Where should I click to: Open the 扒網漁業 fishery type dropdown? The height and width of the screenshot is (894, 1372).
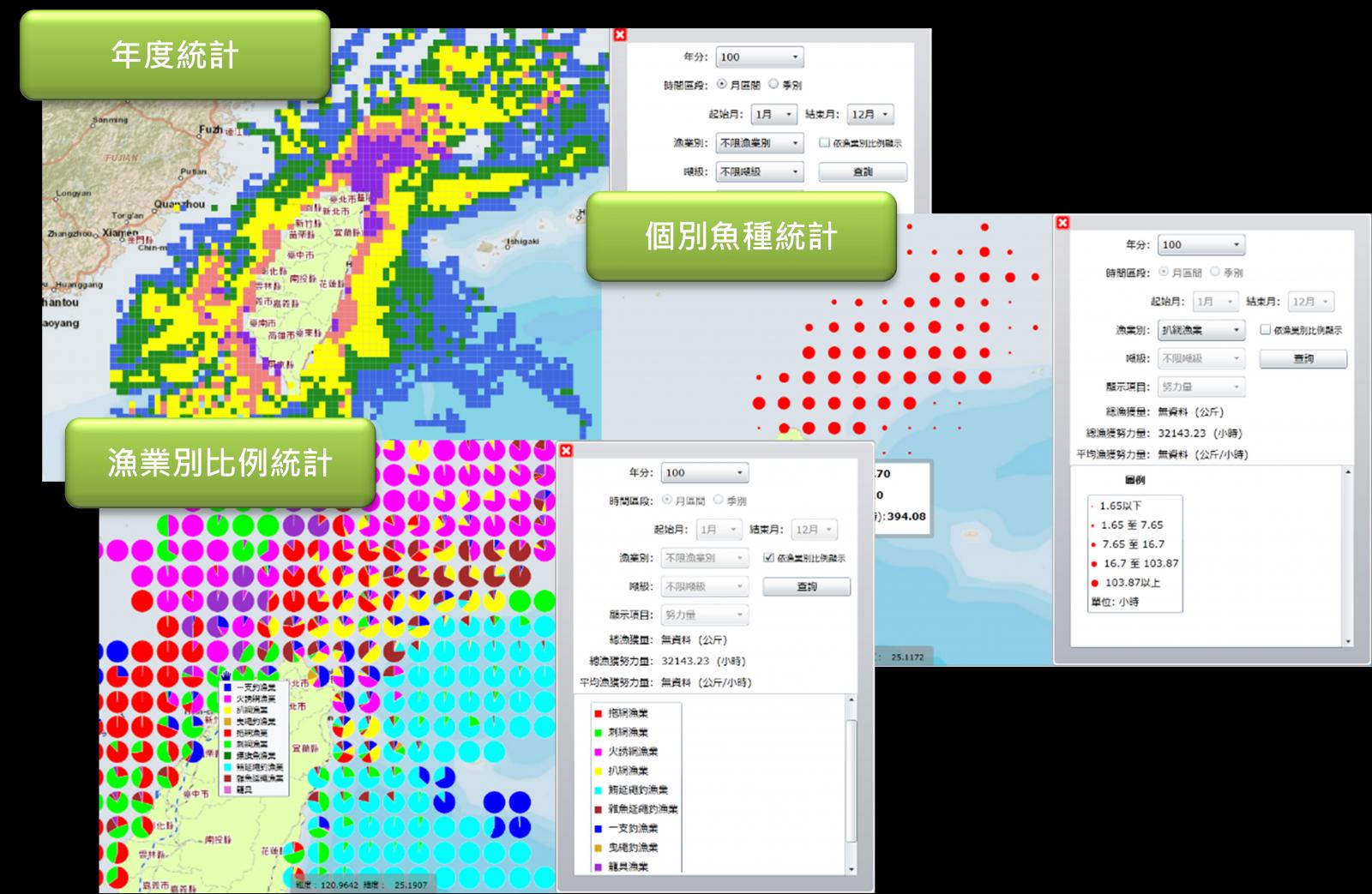click(1200, 330)
